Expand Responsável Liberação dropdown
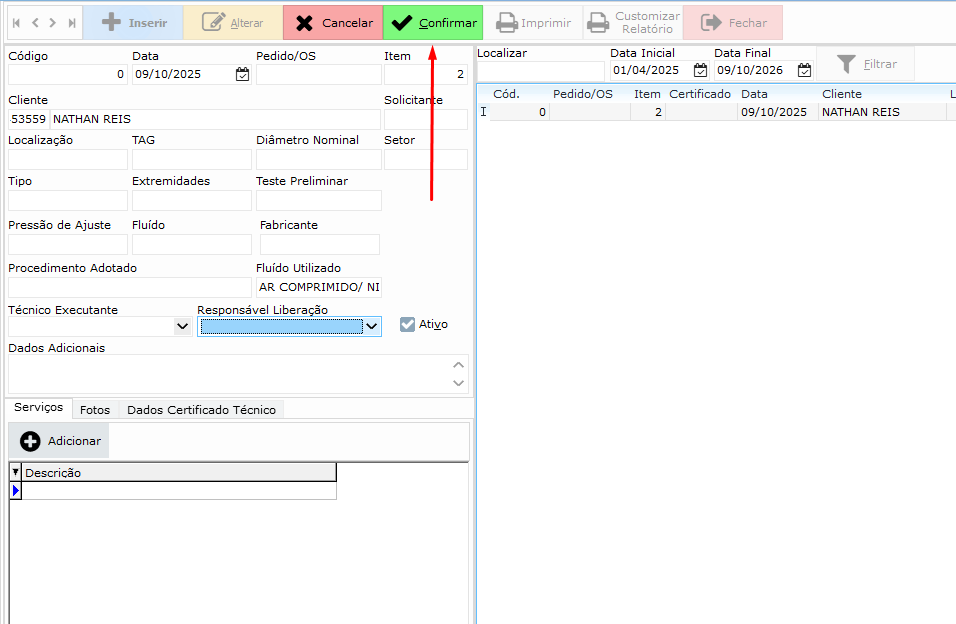 [371, 326]
